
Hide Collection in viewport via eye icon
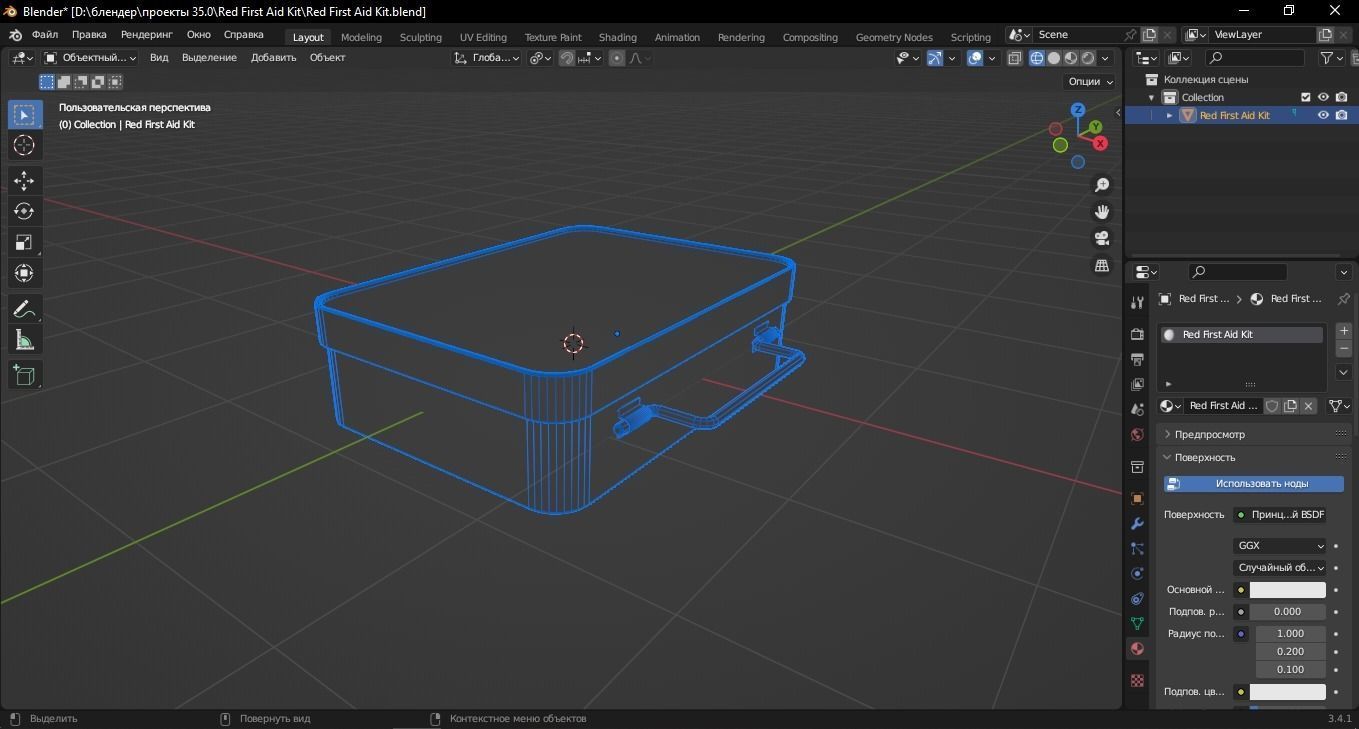pyautogui.click(x=1323, y=97)
